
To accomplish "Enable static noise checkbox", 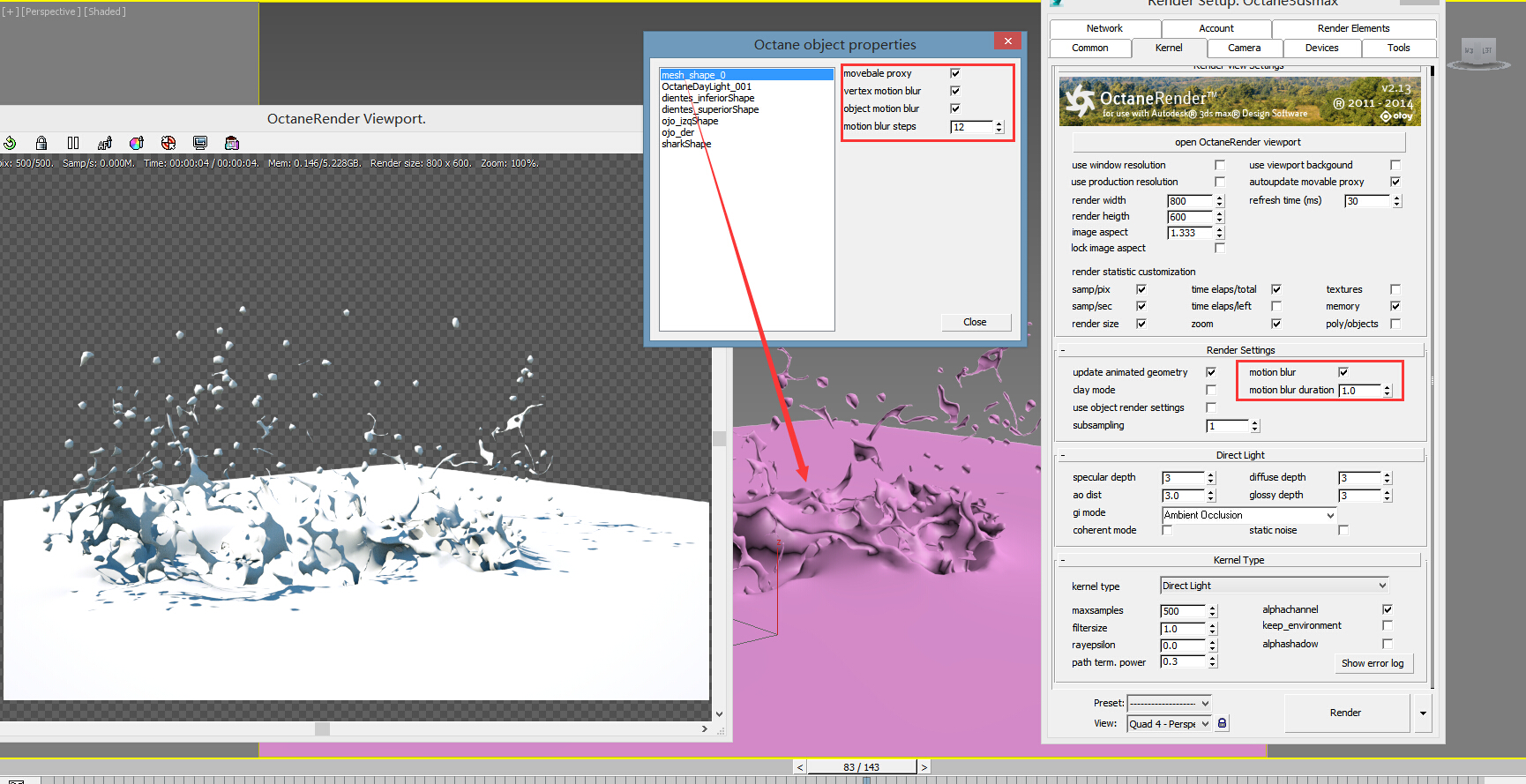I will pyautogui.click(x=1343, y=530).
